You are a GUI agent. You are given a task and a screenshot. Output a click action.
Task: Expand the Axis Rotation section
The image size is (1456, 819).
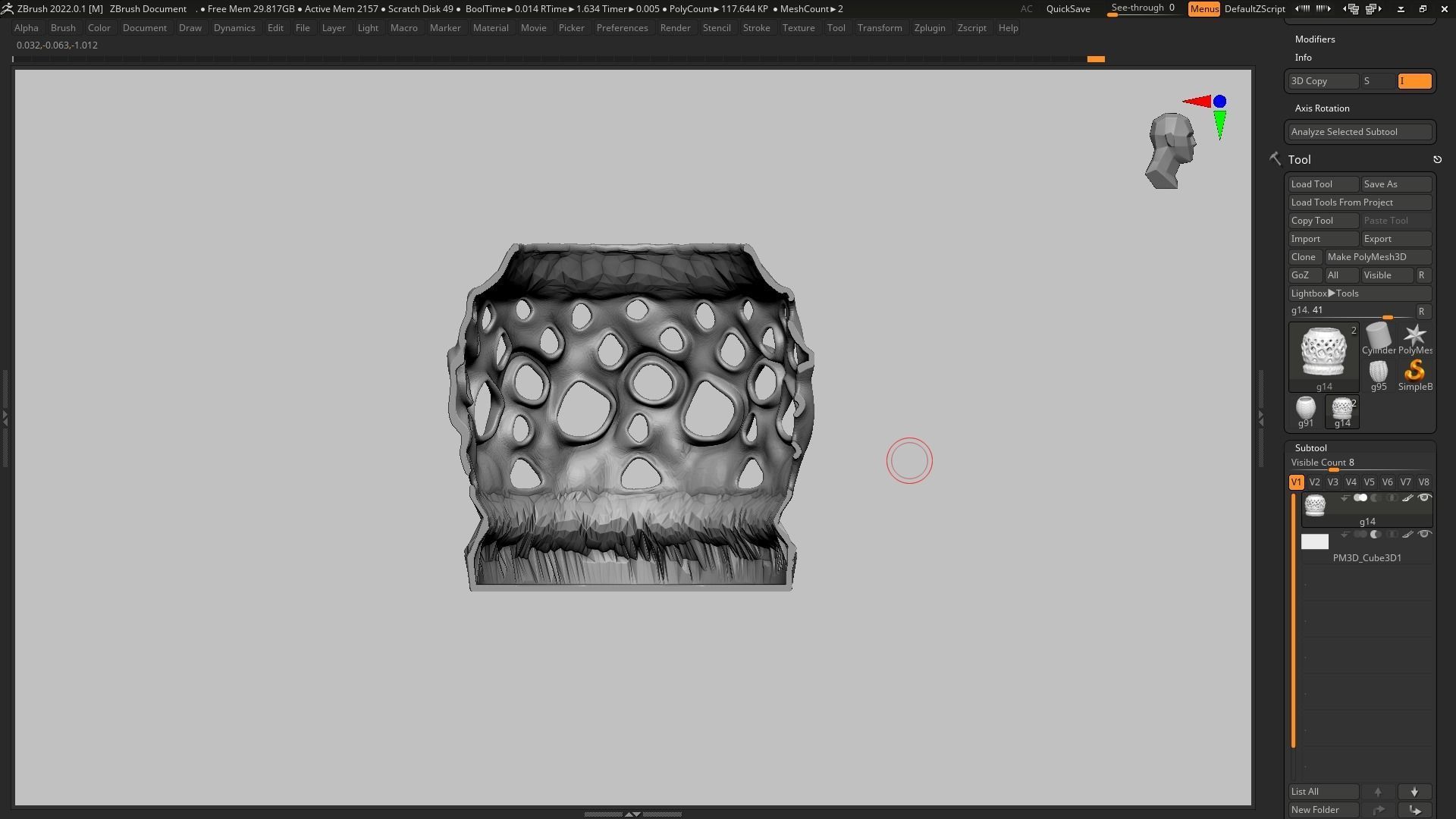(1322, 108)
